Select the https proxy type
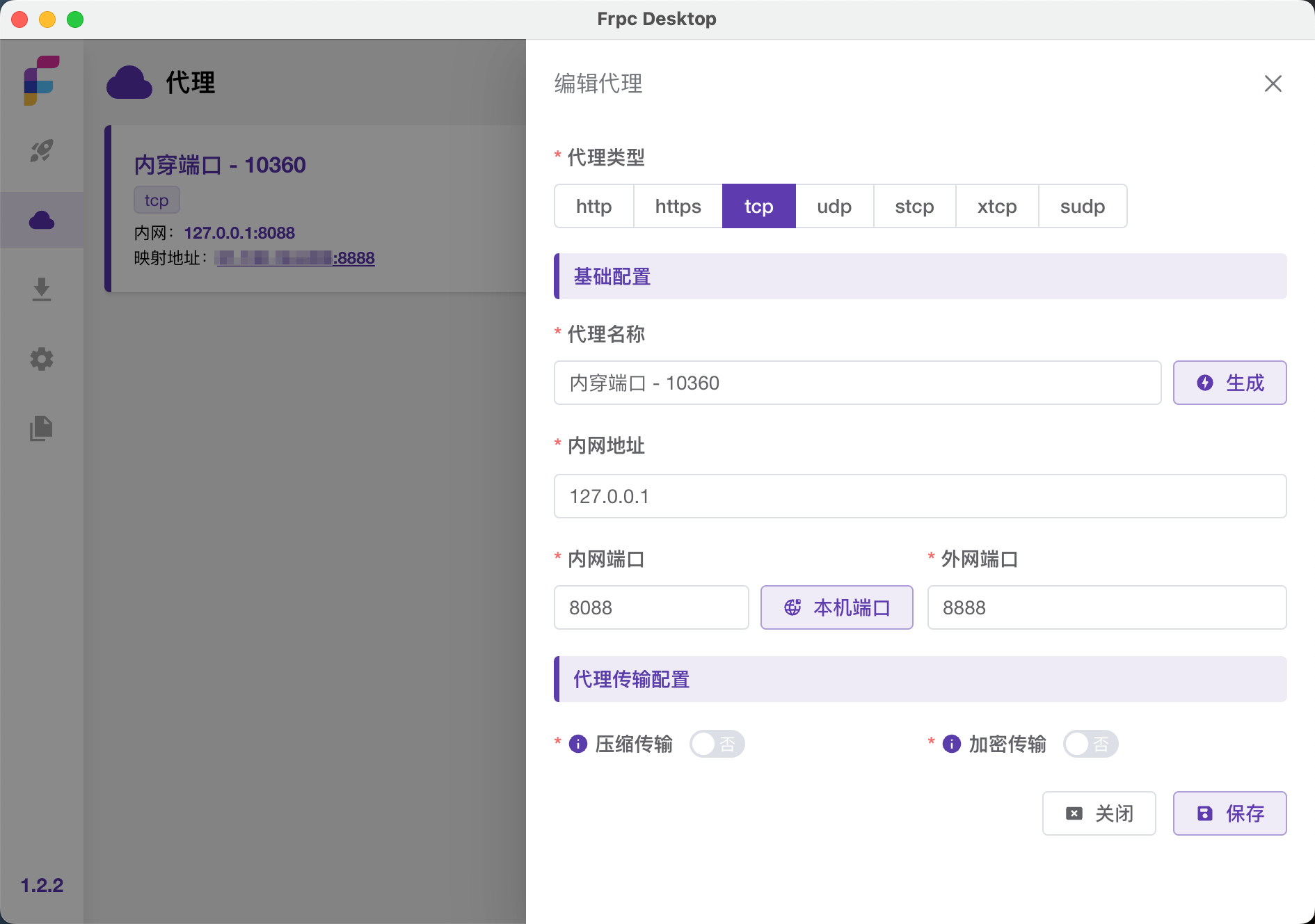Viewport: 1315px width, 924px height. click(678, 206)
